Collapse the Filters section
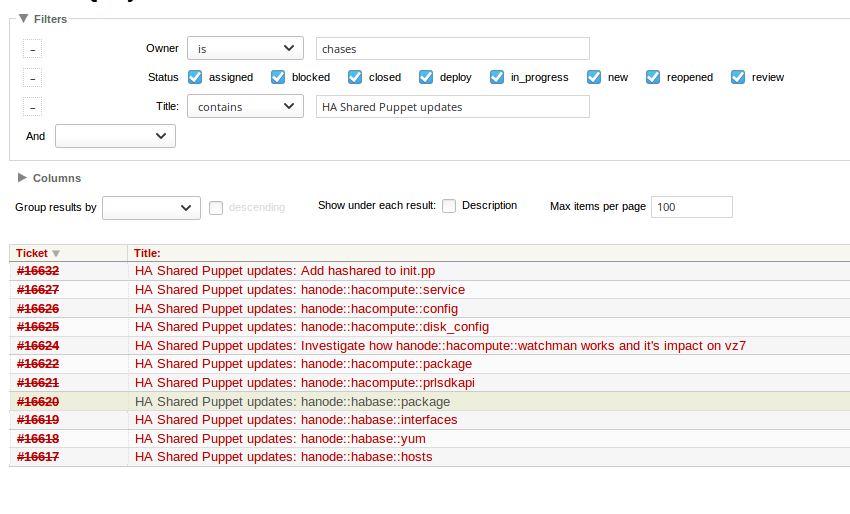The width and height of the screenshot is (850, 514). tap(47, 19)
